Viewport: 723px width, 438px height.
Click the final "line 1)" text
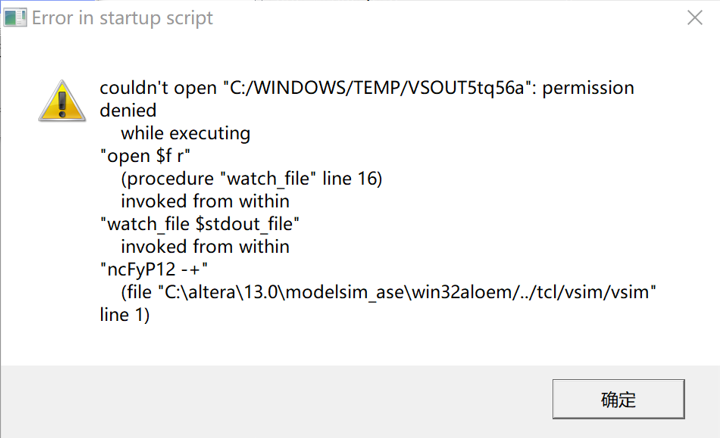[124, 313]
